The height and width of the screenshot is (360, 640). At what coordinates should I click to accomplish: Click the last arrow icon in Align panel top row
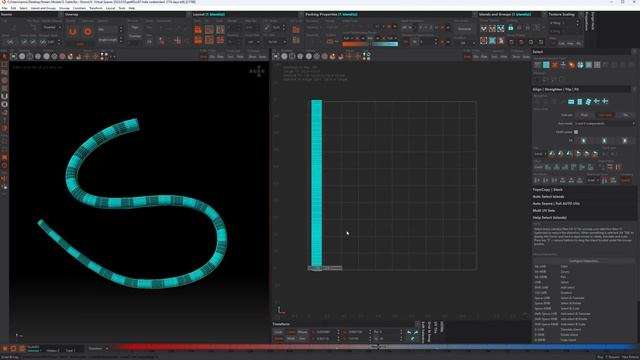click(x=605, y=101)
